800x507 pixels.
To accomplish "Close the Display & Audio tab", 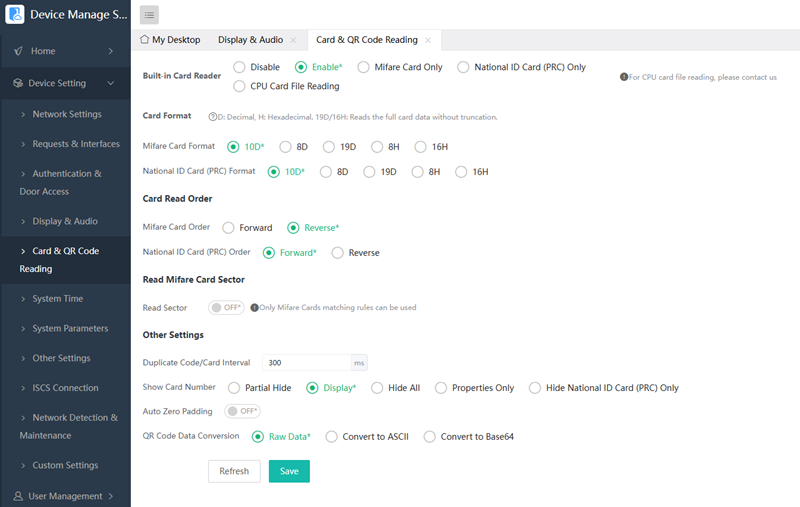I will (x=293, y=40).
